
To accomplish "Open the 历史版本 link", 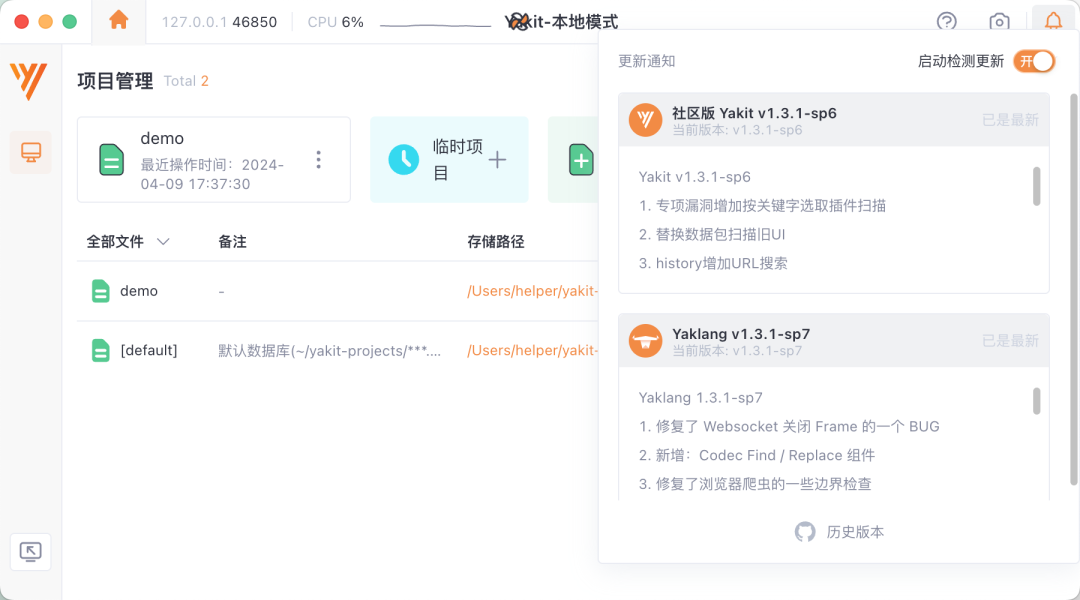I will [x=855, y=532].
